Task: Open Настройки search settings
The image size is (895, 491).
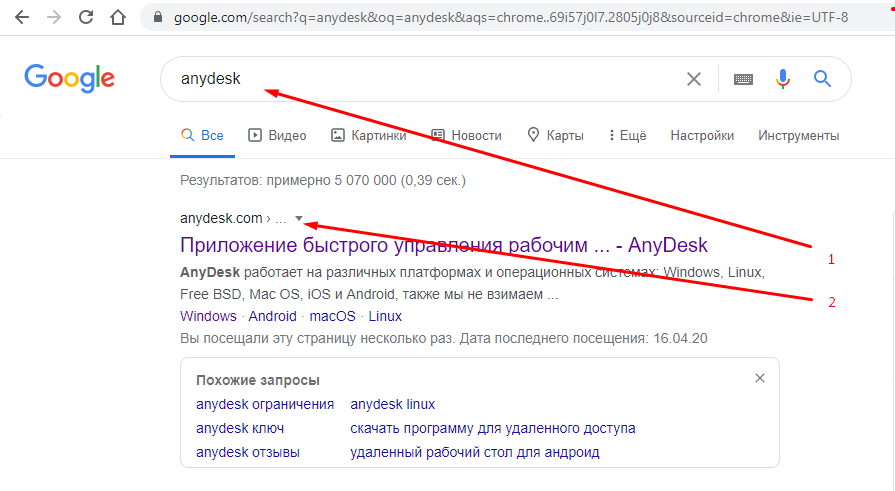Action: point(702,135)
